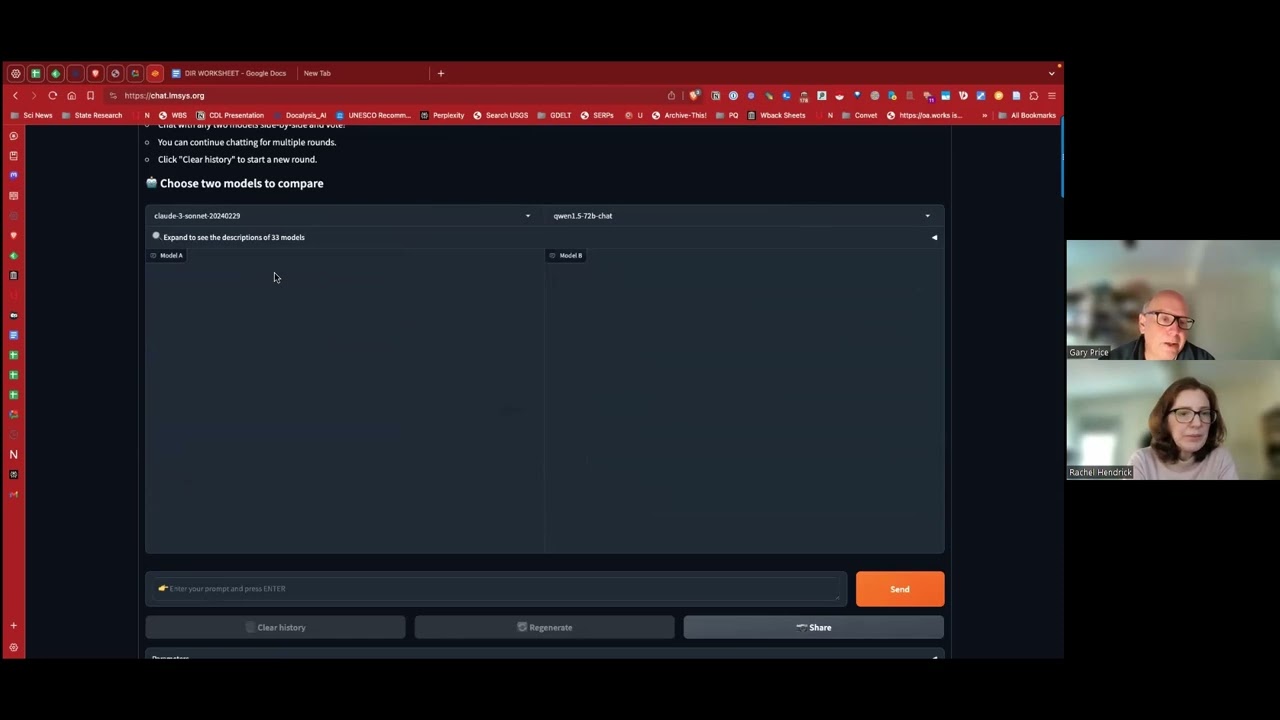The height and width of the screenshot is (720, 1280).
Task: Open the CDL Presentation bookmark
Action: tap(230, 115)
